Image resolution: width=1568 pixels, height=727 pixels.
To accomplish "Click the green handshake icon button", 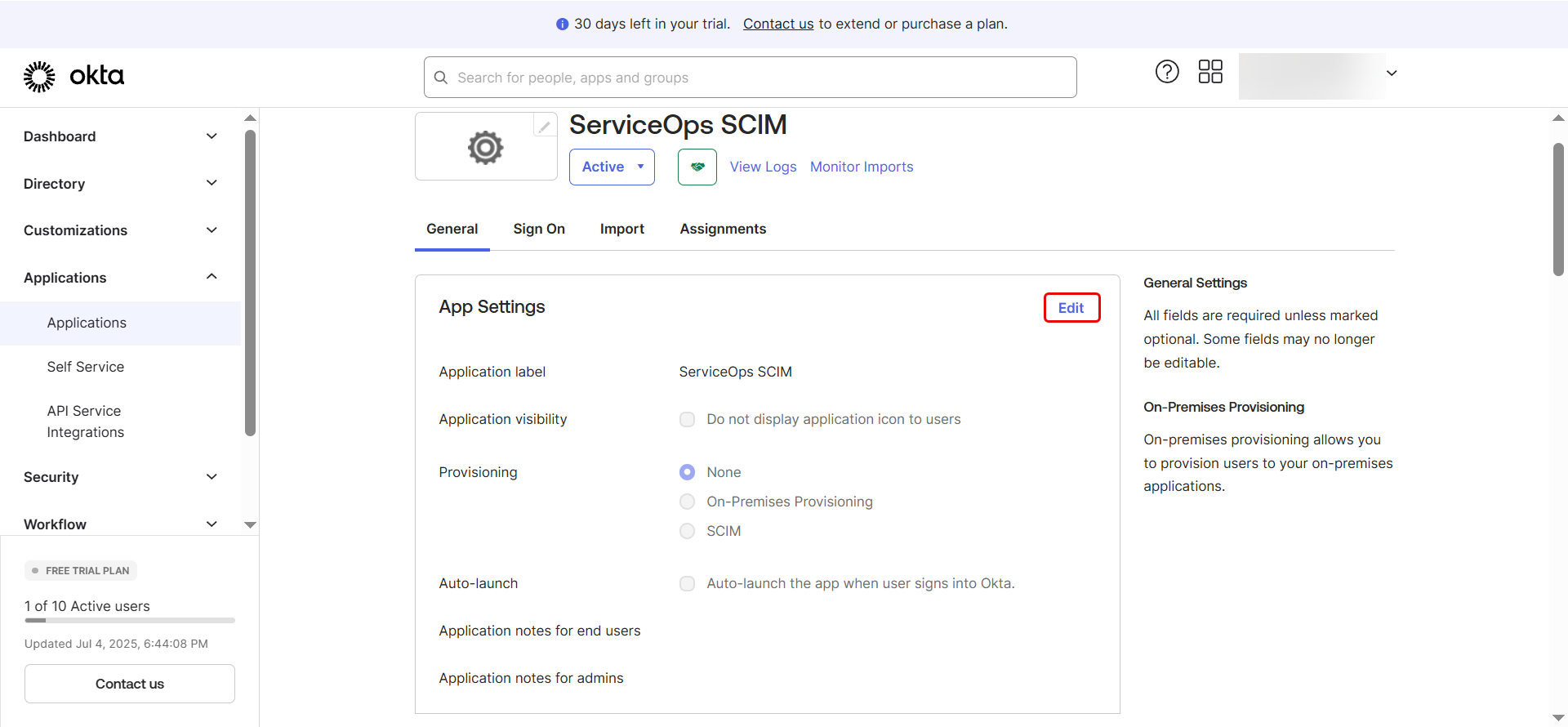I will click(x=697, y=167).
